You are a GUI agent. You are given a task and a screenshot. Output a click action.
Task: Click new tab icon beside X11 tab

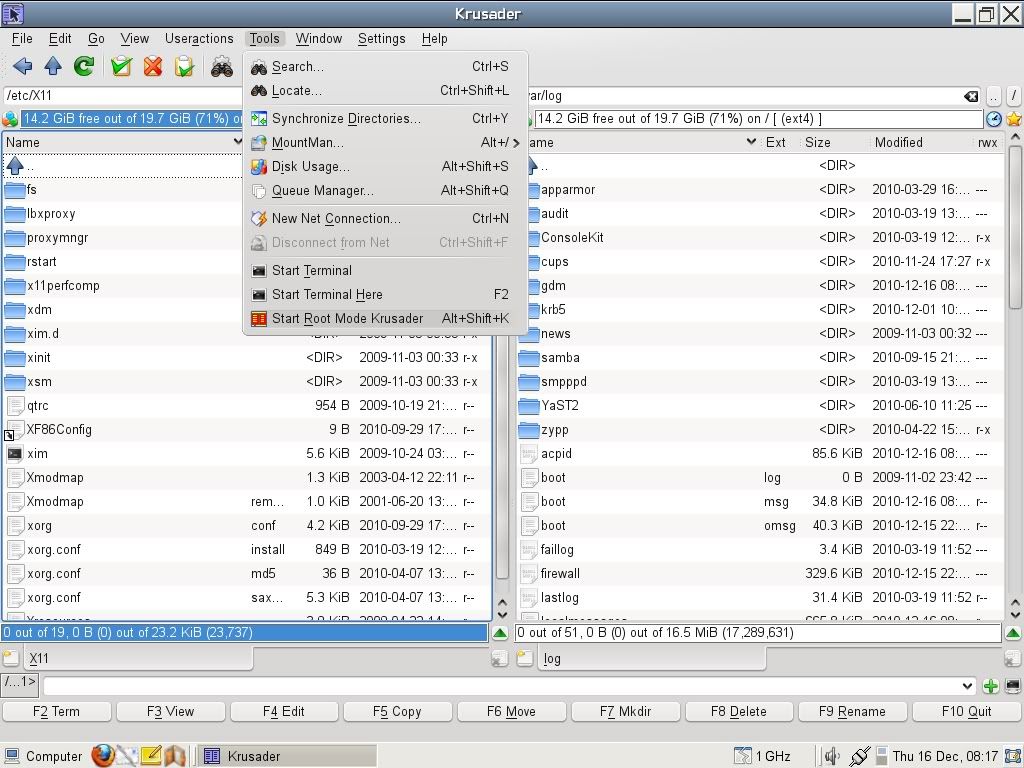point(11,658)
